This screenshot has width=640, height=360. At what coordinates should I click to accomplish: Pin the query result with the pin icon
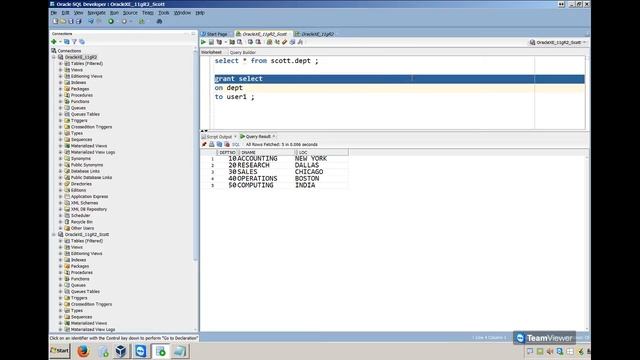tap(204, 144)
